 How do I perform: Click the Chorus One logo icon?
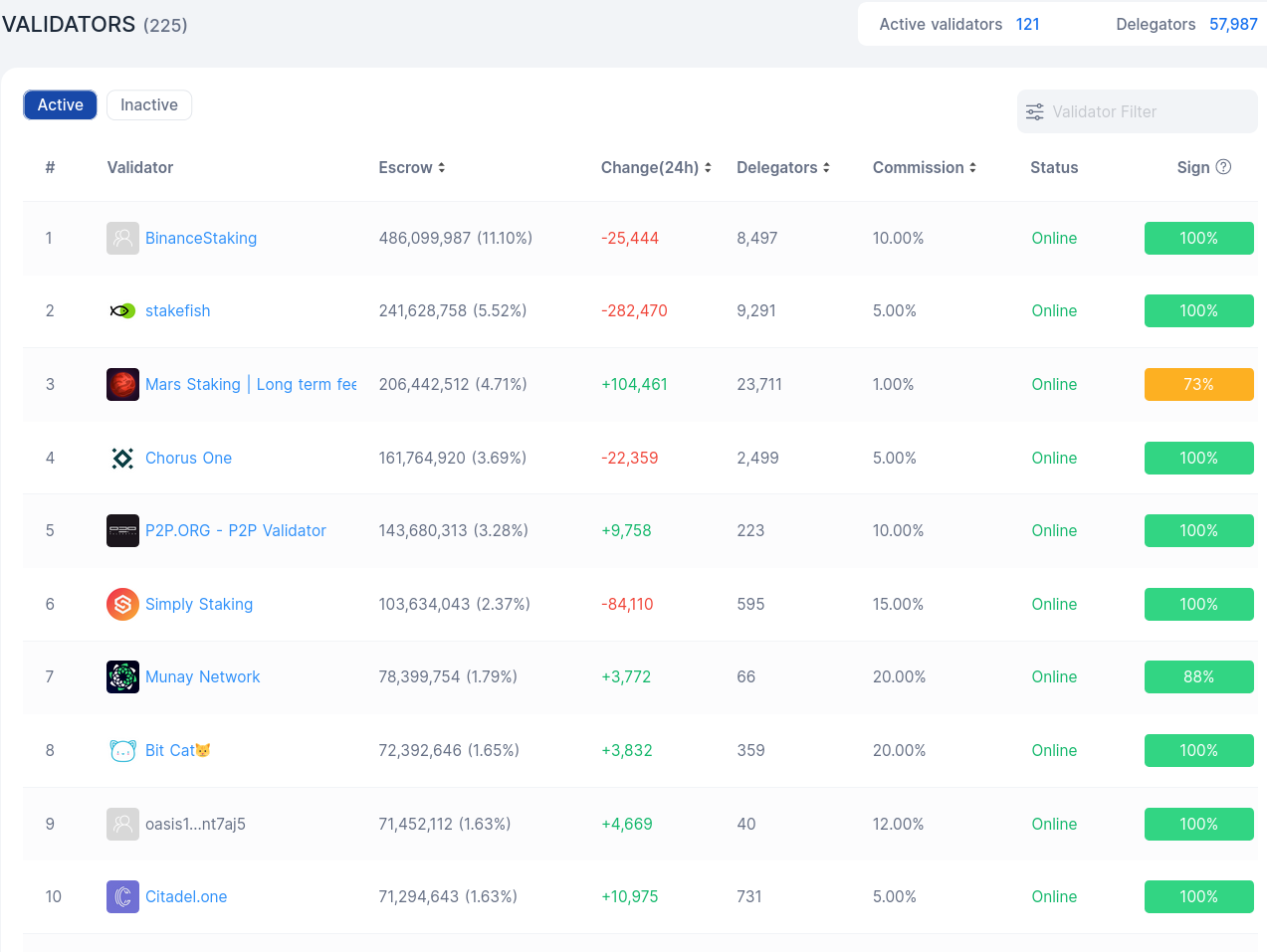pyautogui.click(x=122, y=458)
